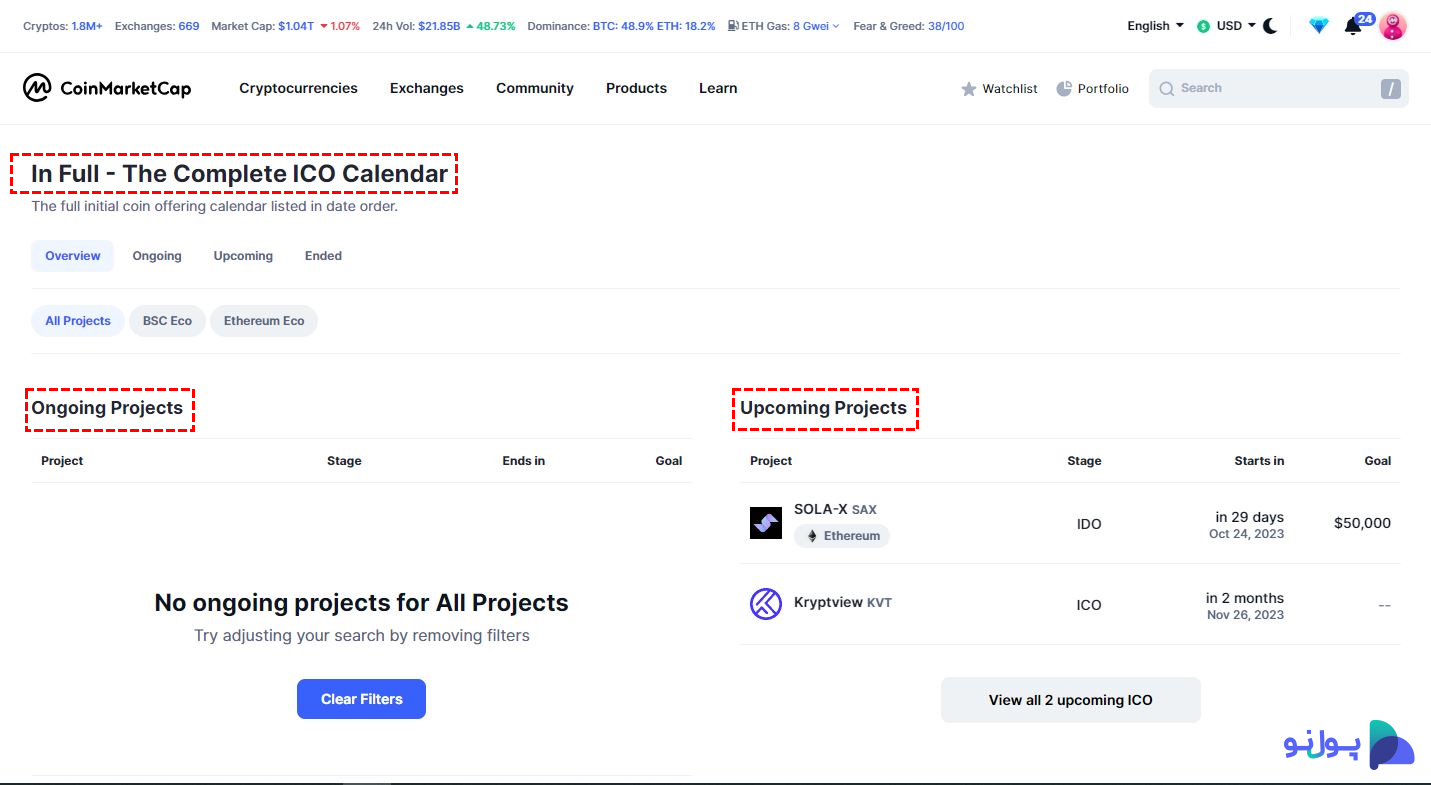Click Cryptos 1.8M+ stat link

coord(87,26)
